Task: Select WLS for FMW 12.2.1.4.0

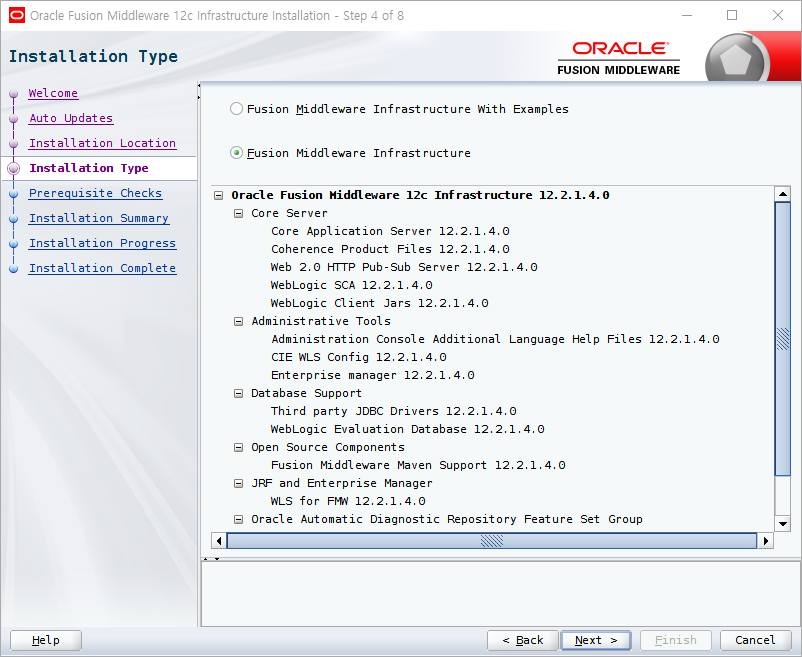Action: 348,501
